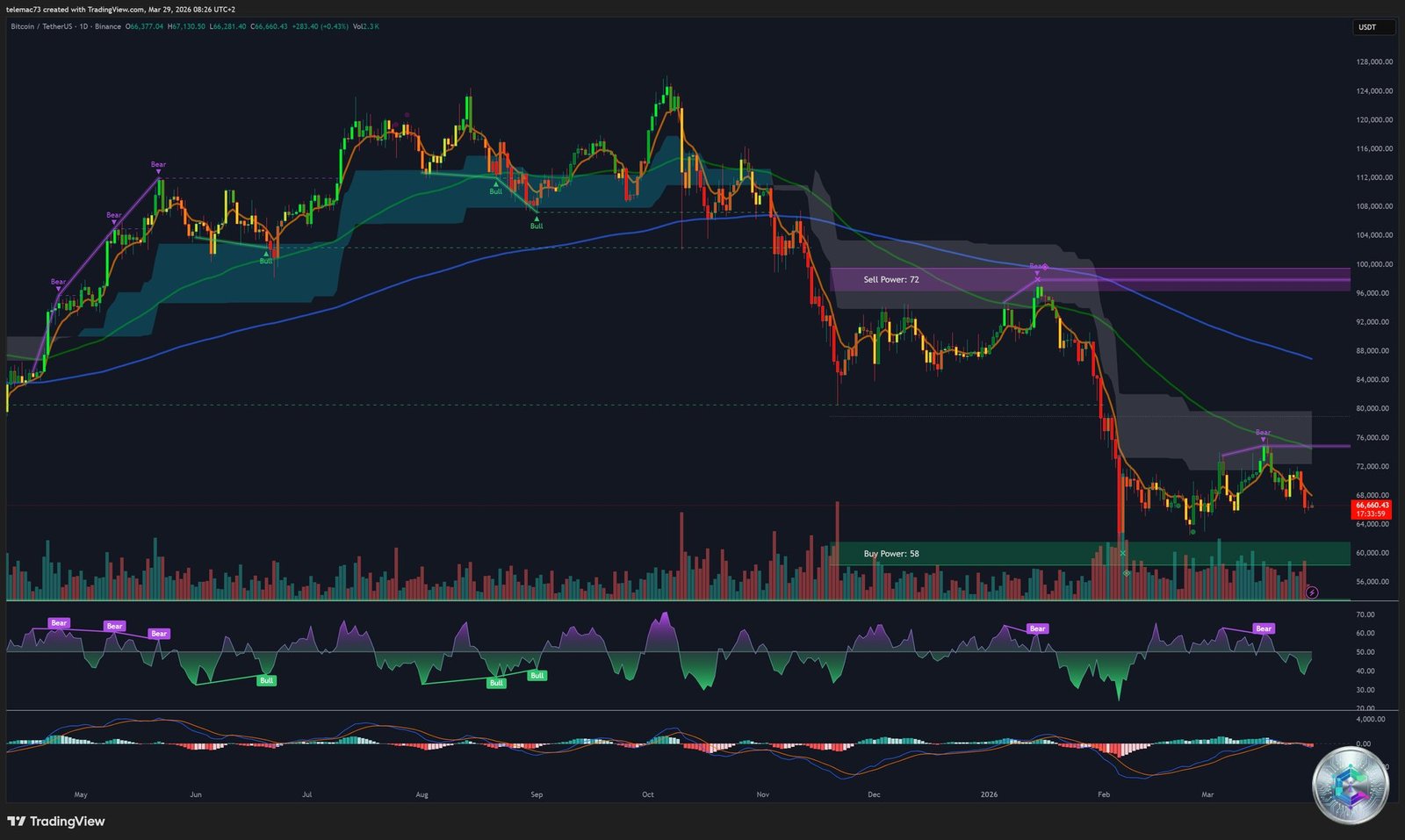Toggle the diamond marker inside Buy Power zone
Image resolution: width=1405 pixels, height=840 pixels.
coord(1128,571)
